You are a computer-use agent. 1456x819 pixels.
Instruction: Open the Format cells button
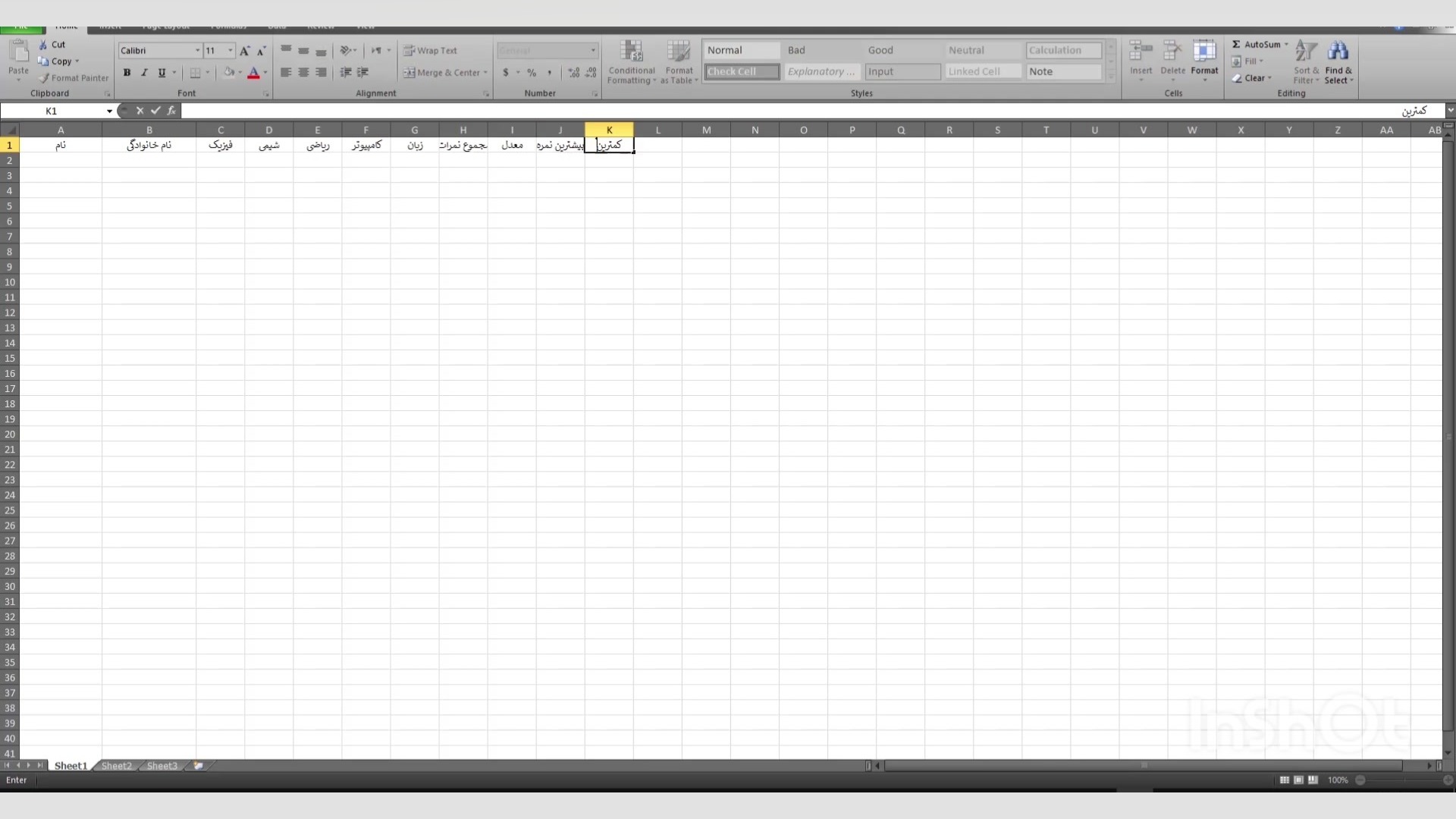(x=1204, y=61)
